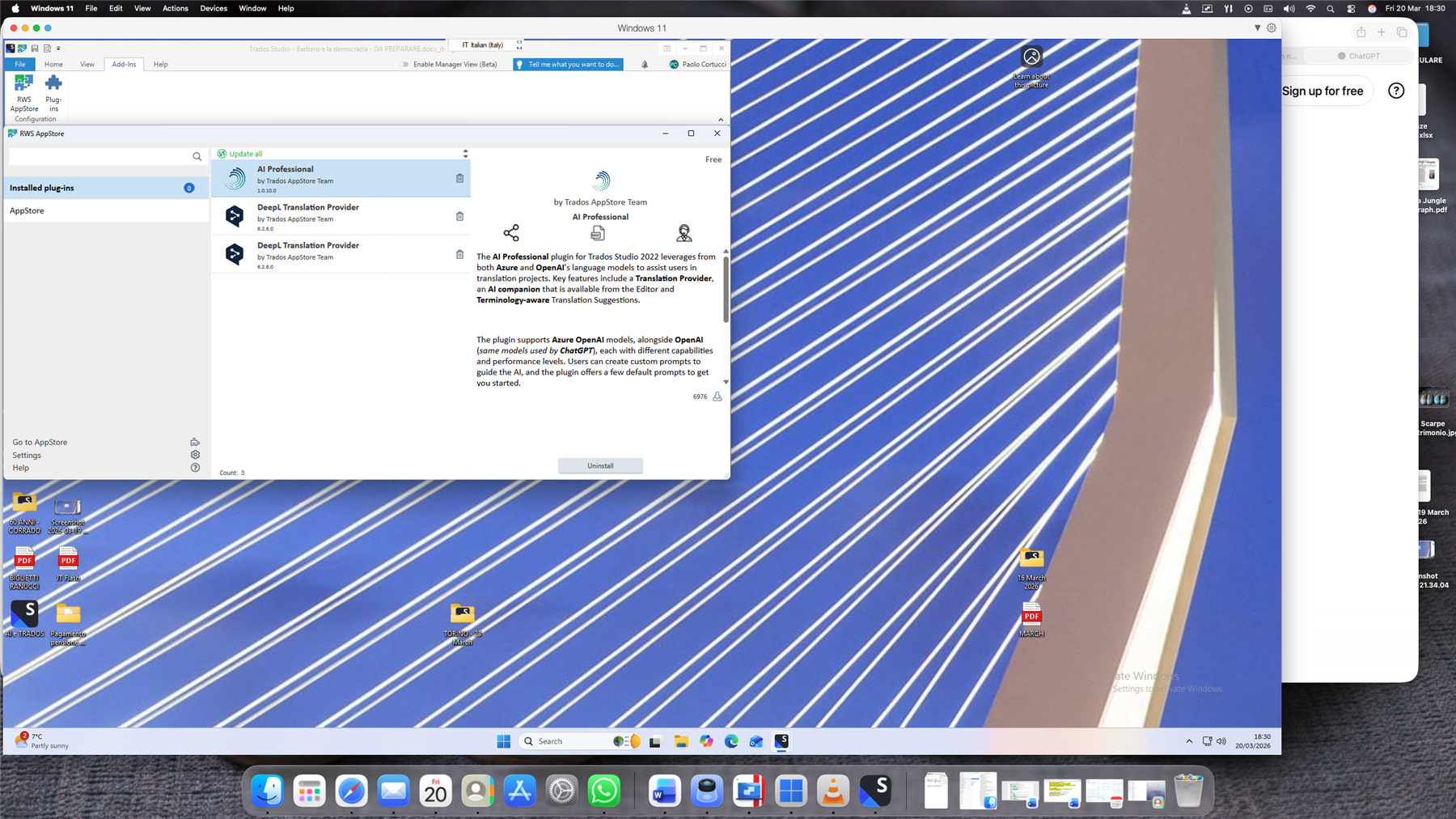
Task: Select the share icon for AI Professional
Action: coord(511,233)
